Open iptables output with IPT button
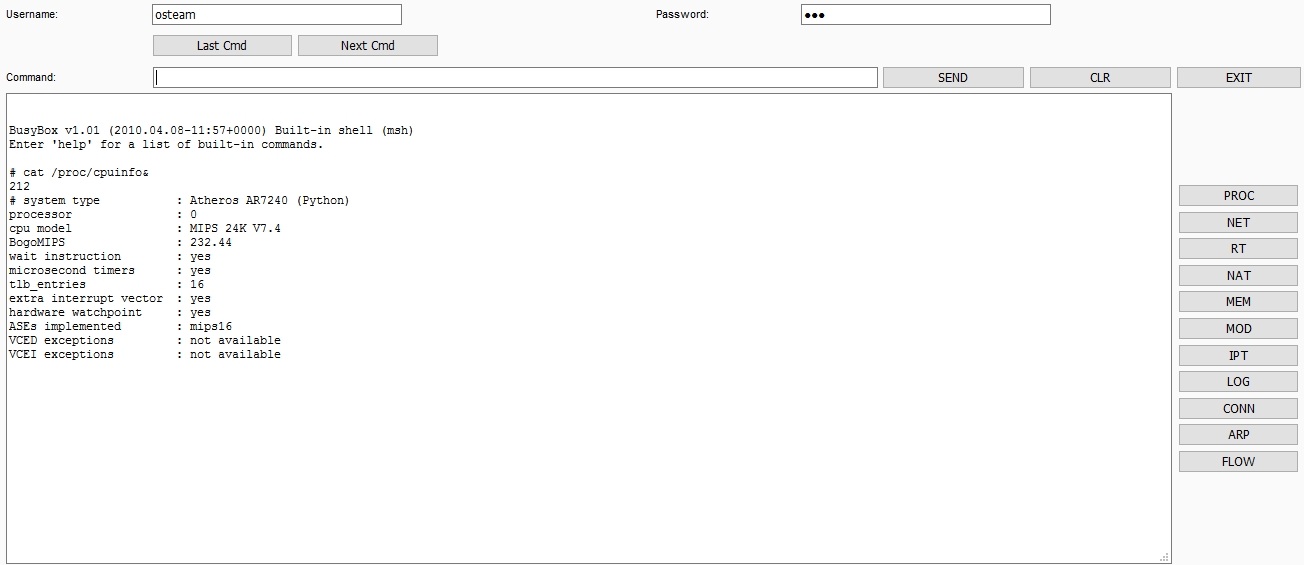 tap(1238, 356)
